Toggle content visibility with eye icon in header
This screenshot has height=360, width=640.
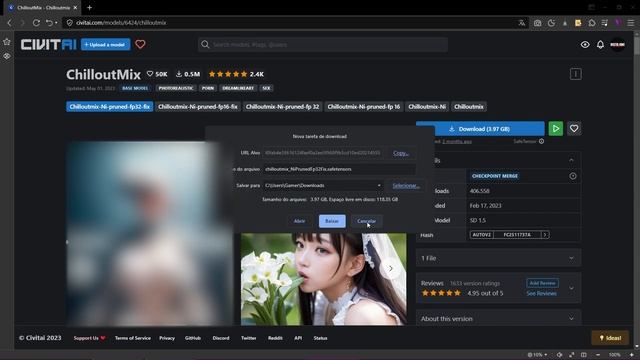point(585,44)
